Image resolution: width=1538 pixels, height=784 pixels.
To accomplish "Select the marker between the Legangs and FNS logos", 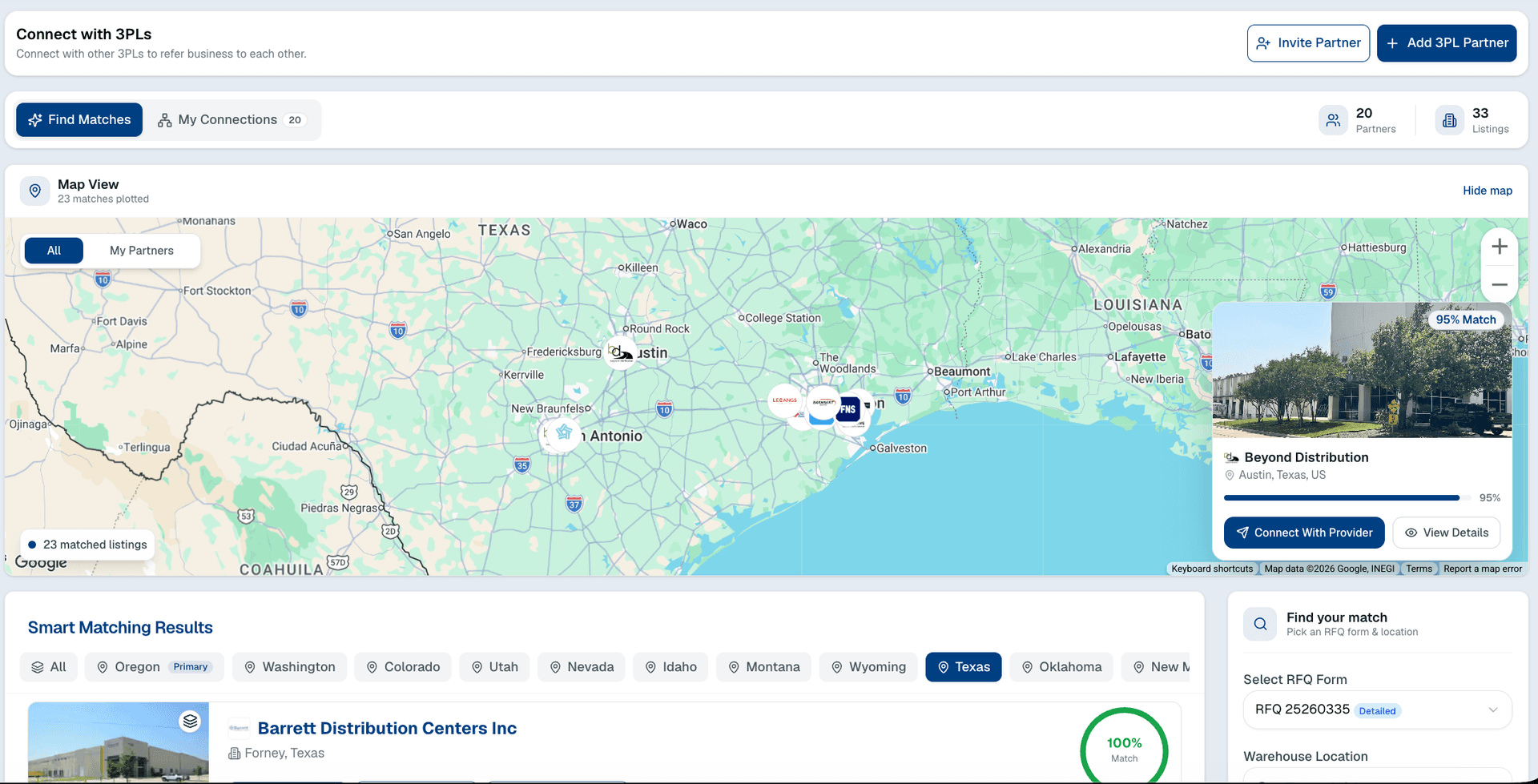I will click(x=823, y=402).
